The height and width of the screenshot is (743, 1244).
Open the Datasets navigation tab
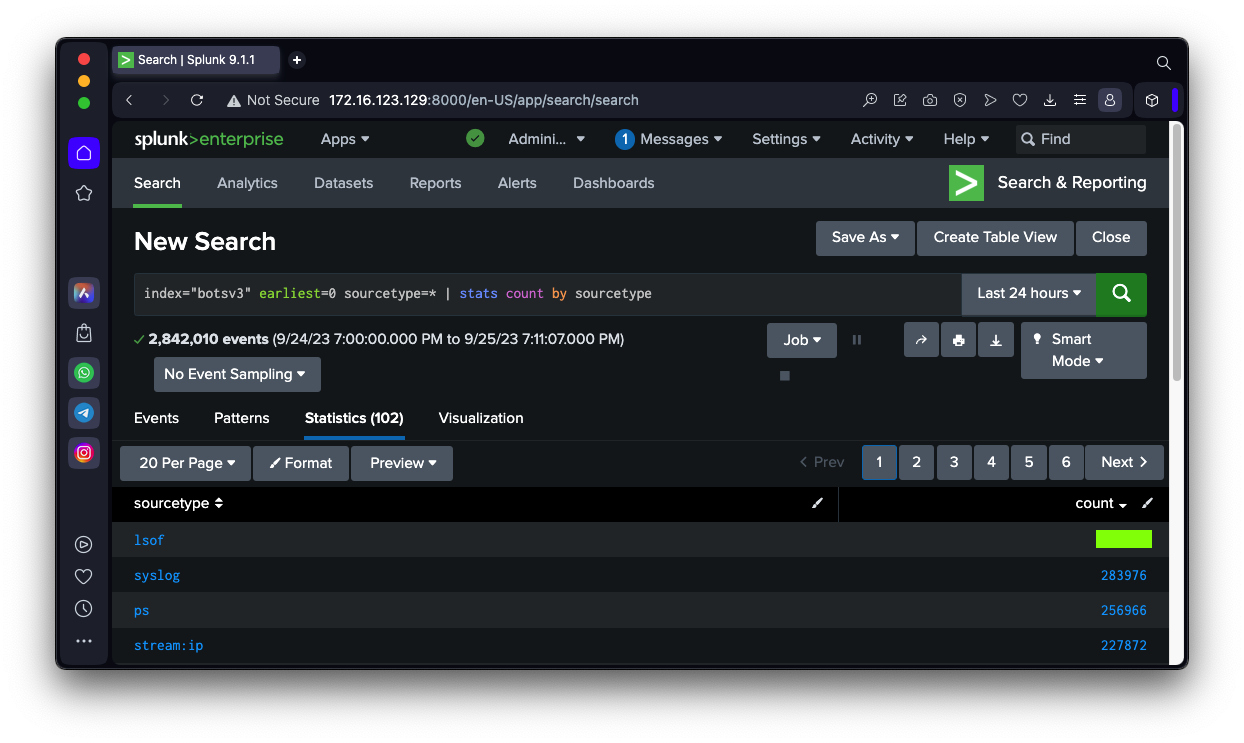click(x=343, y=183)
